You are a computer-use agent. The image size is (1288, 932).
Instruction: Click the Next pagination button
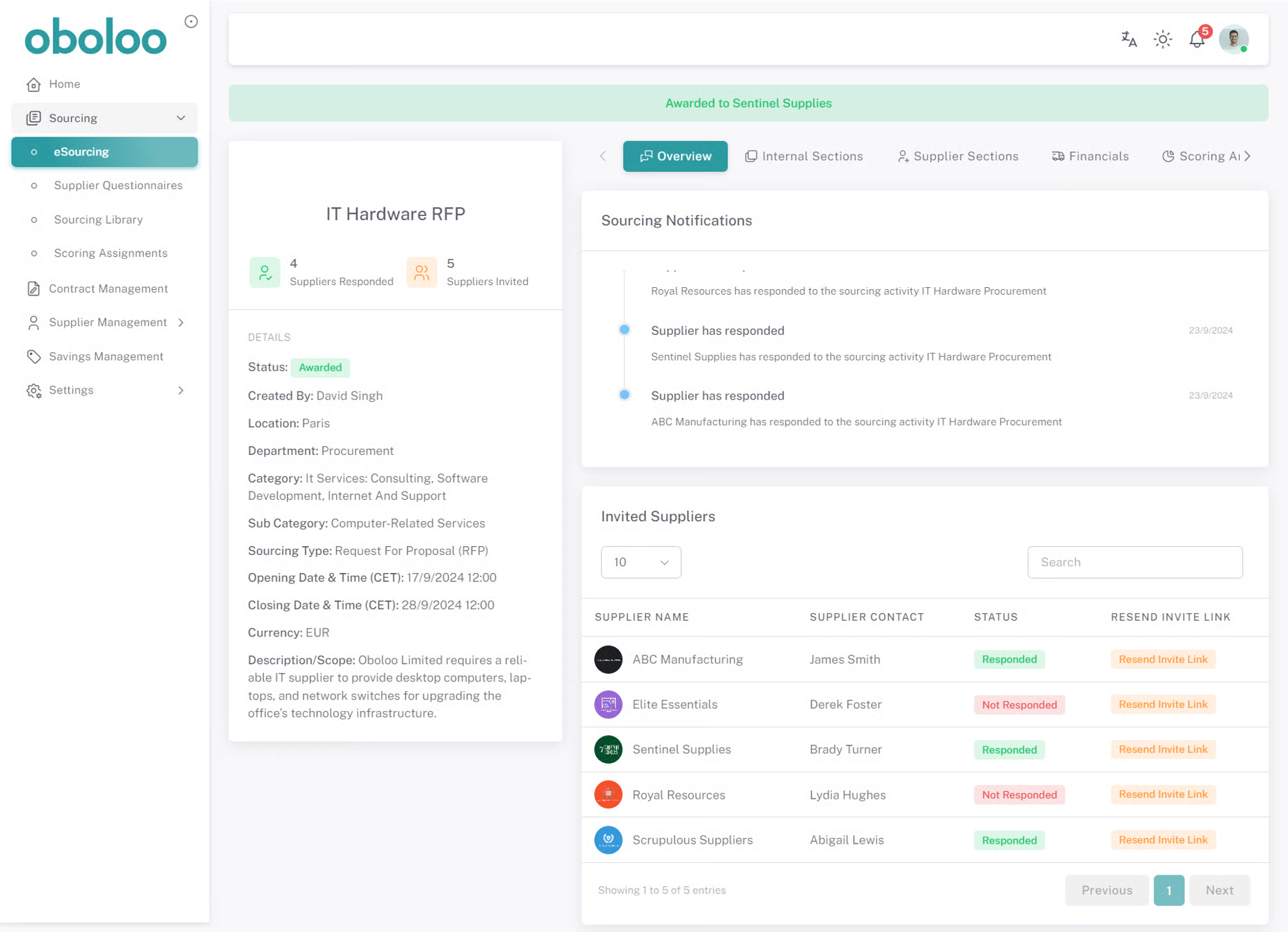(1220, 891)
